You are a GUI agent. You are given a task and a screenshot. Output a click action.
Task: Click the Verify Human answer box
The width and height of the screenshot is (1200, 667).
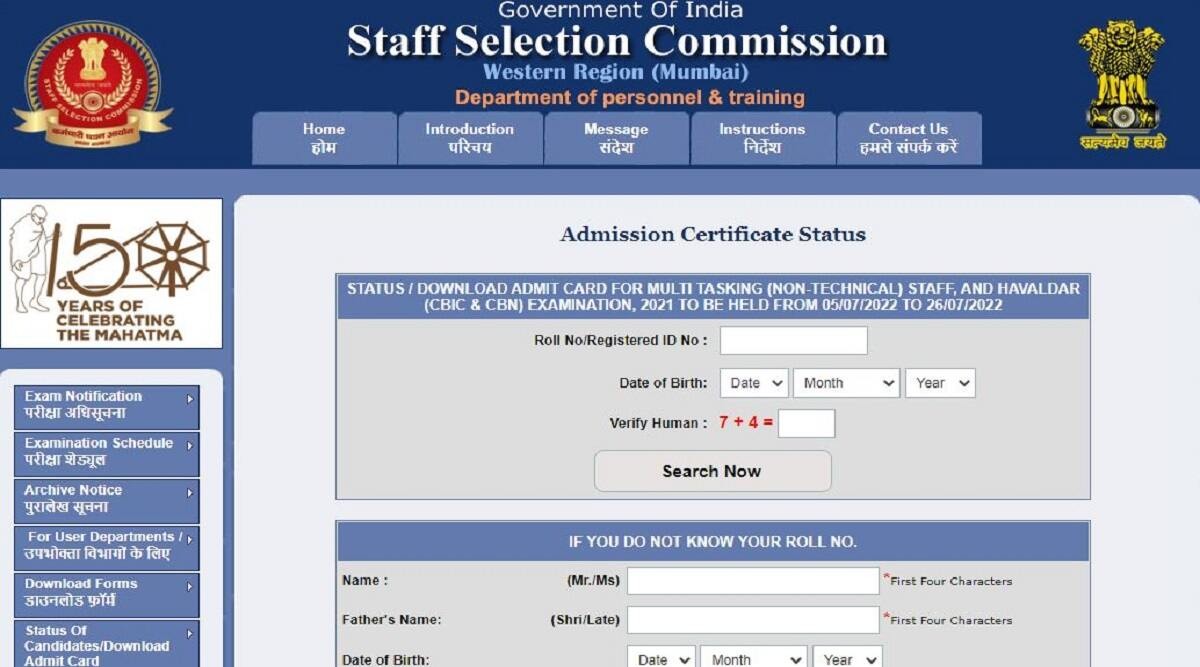tap(806, 423)
